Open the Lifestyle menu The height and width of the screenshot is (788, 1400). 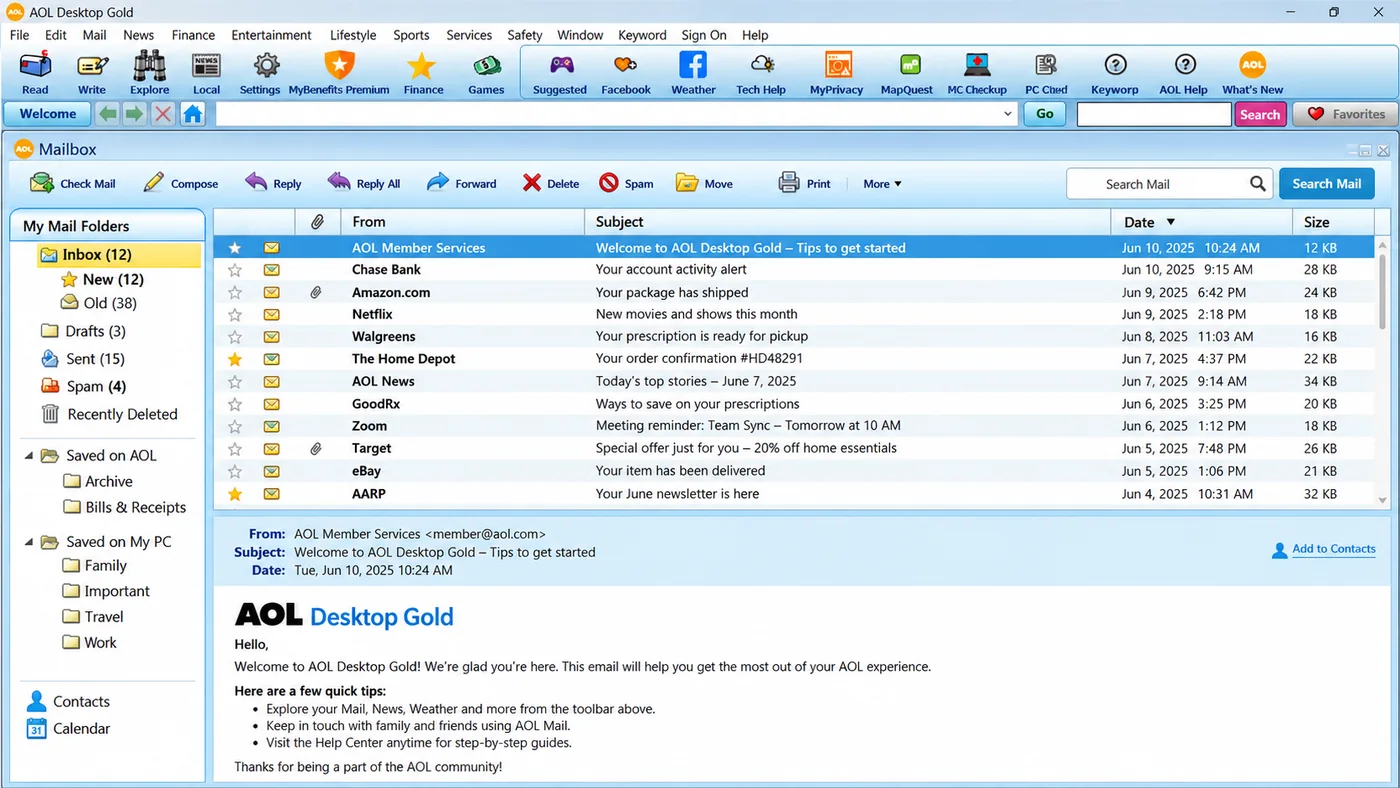click(x=353, y=35)
